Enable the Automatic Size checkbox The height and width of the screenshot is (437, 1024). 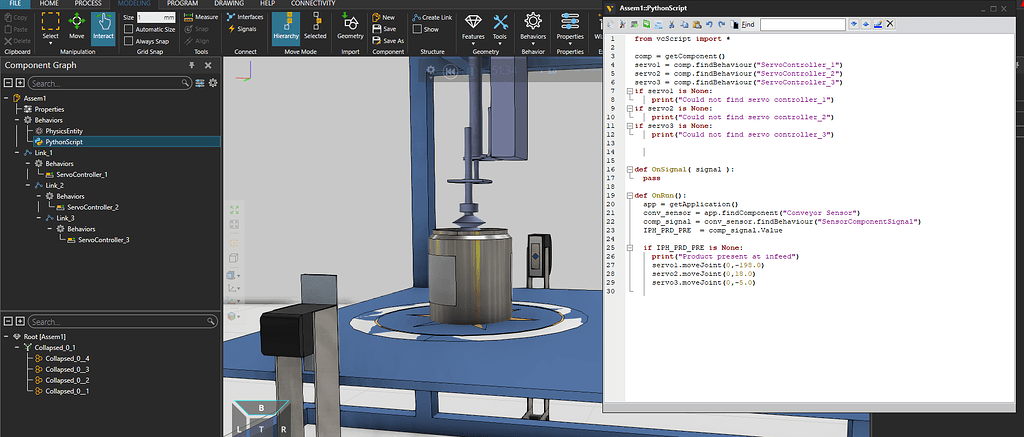(x=128, y=30)
